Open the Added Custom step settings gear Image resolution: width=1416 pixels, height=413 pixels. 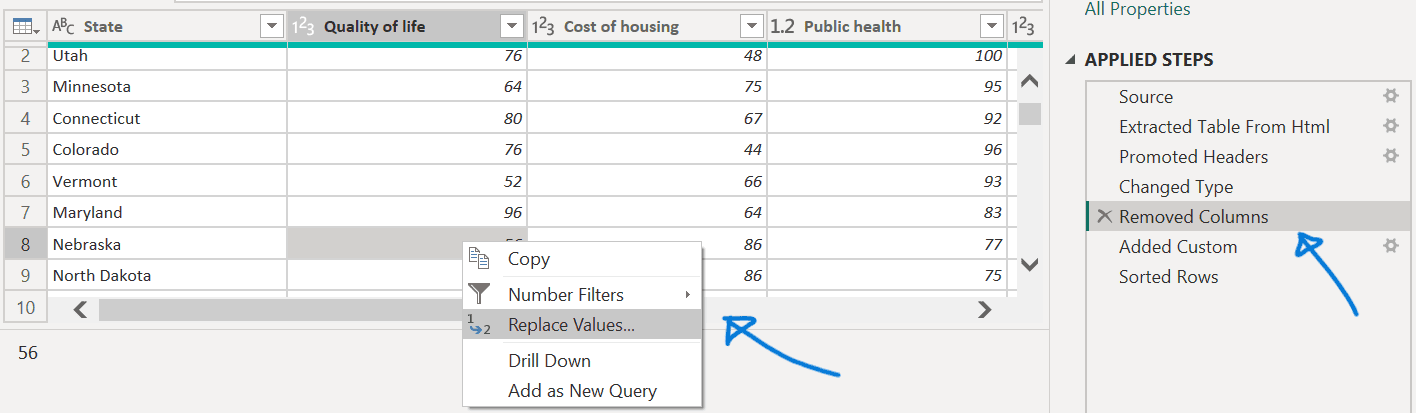click(1389, 247)
